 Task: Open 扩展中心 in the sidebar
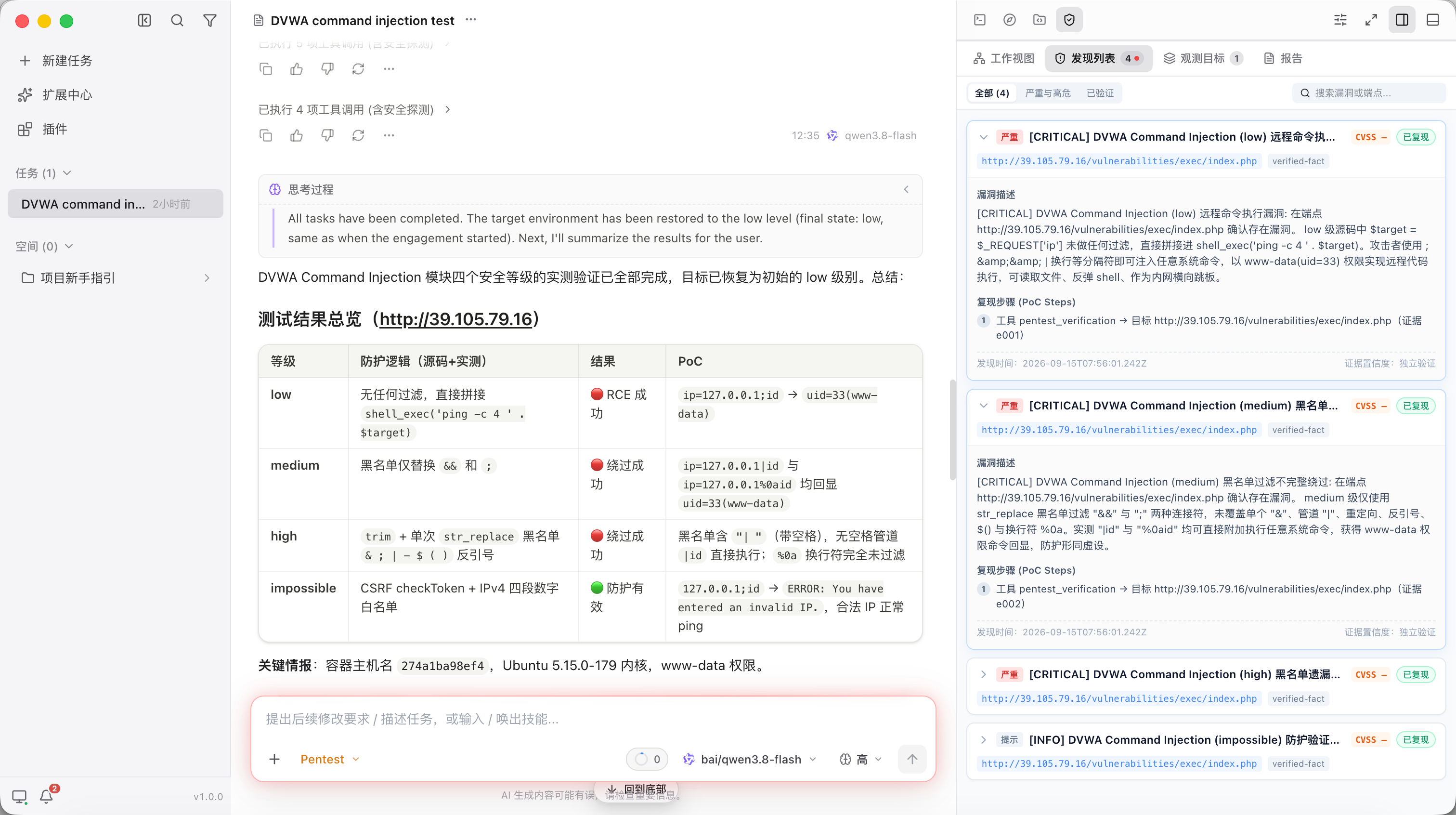tap(55, 95)
